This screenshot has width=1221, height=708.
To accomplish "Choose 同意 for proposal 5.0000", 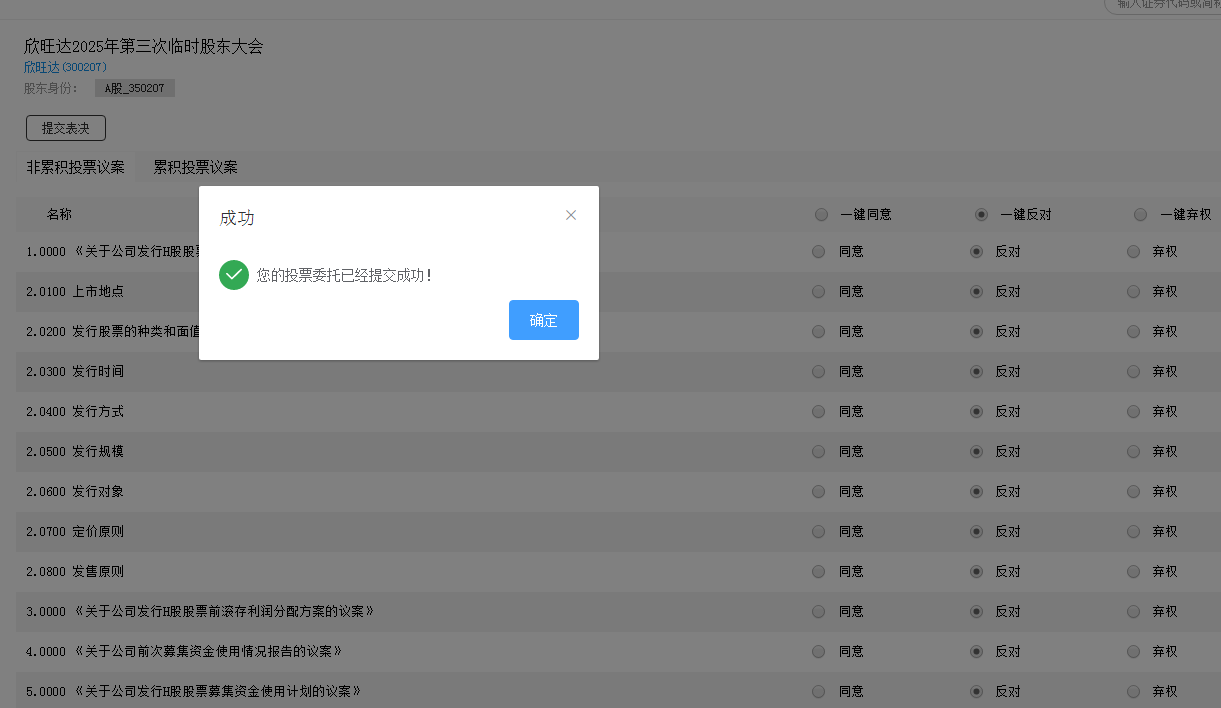I will (819, 691).
